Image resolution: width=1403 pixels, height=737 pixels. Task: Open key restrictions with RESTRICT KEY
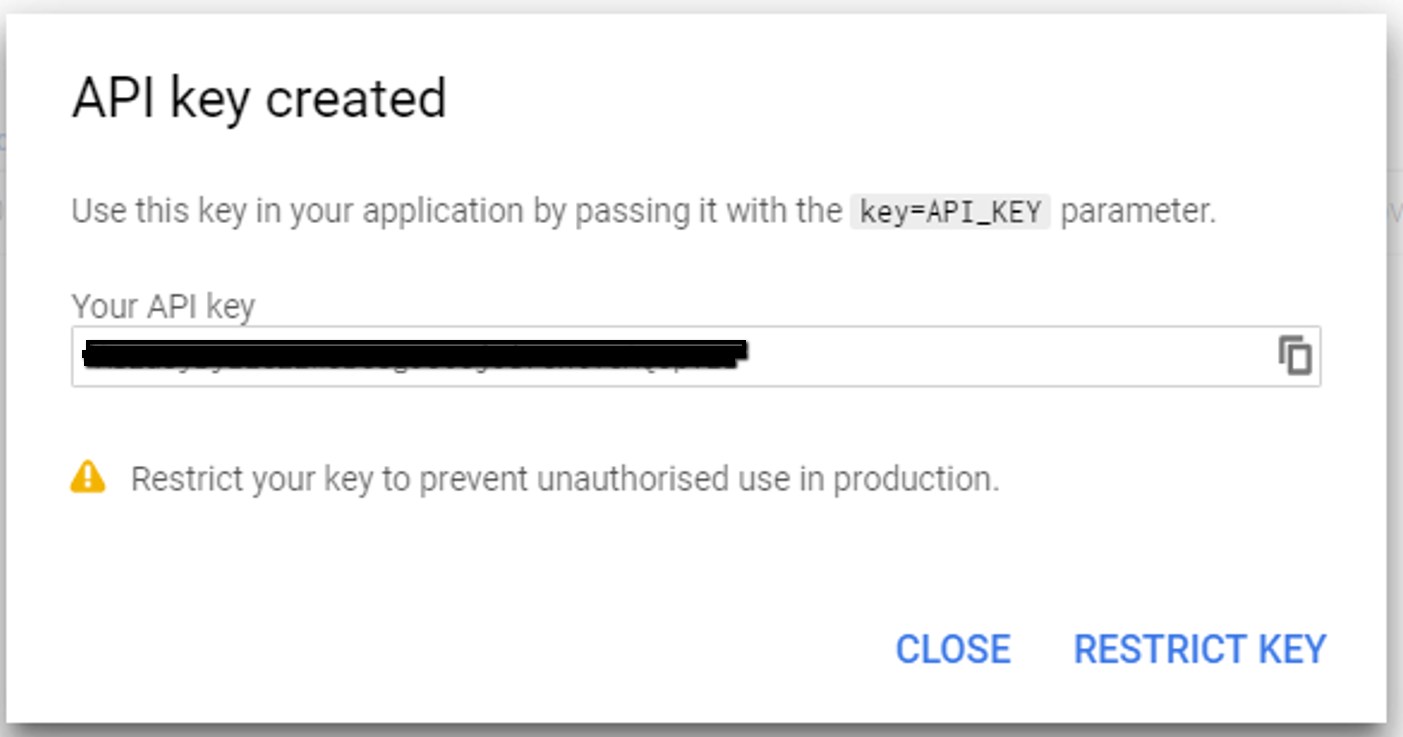point(1199,649)
